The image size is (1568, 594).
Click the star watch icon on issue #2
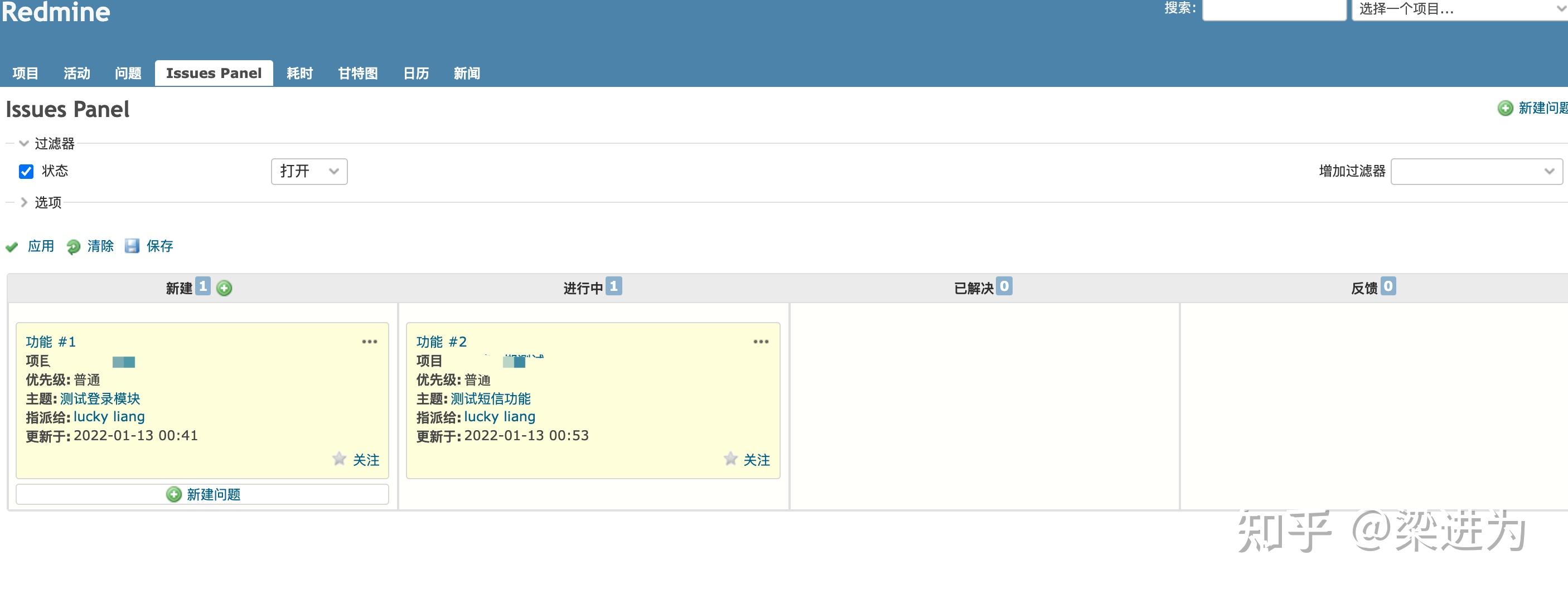(730, 459)
